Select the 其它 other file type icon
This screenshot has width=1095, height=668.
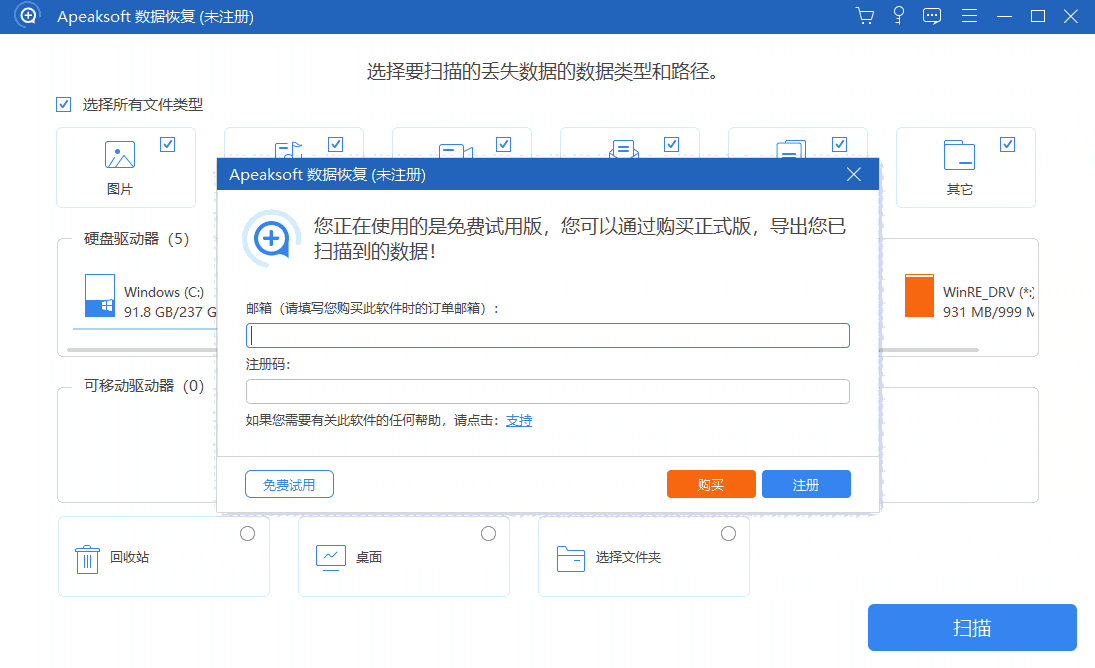click(x=960, y=155)
